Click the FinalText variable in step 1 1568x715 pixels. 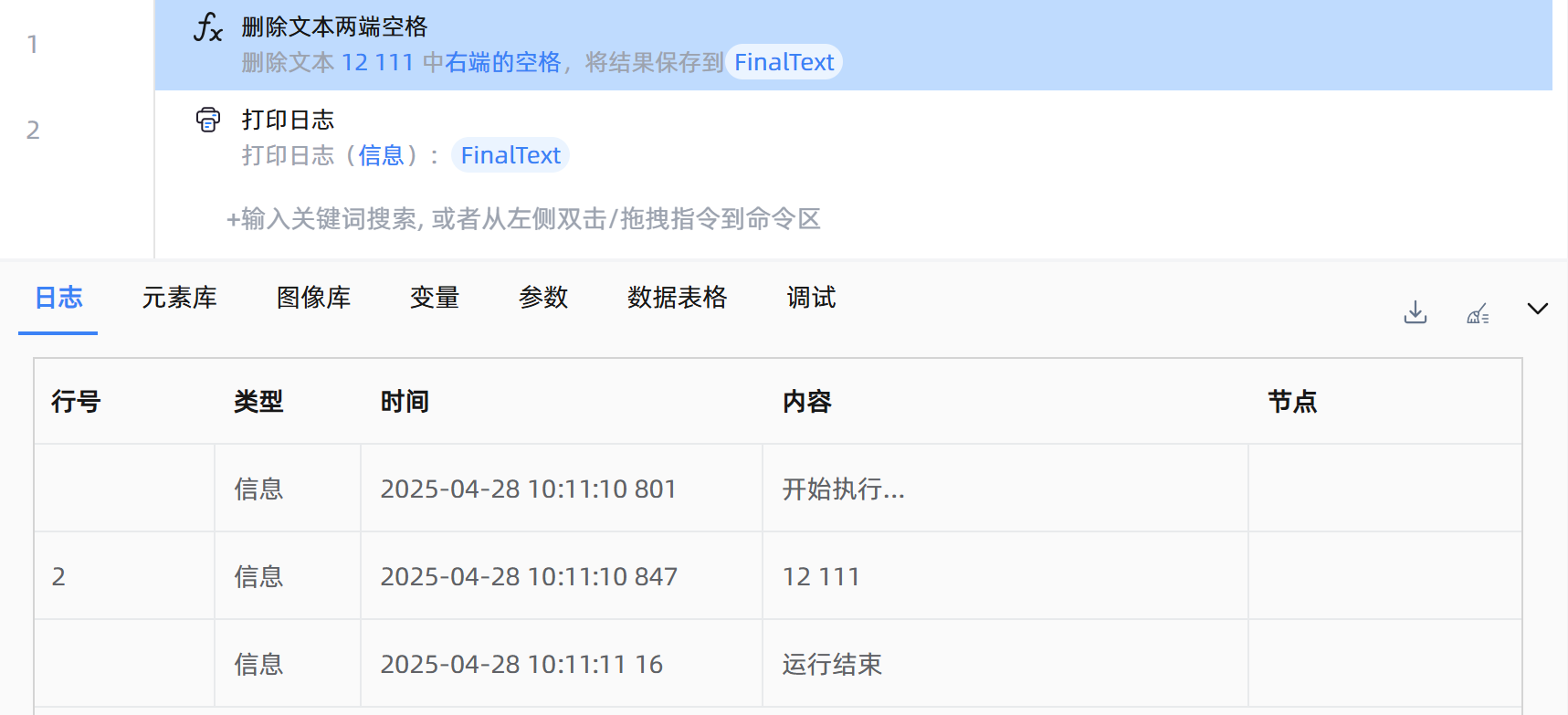pos(784,62)
